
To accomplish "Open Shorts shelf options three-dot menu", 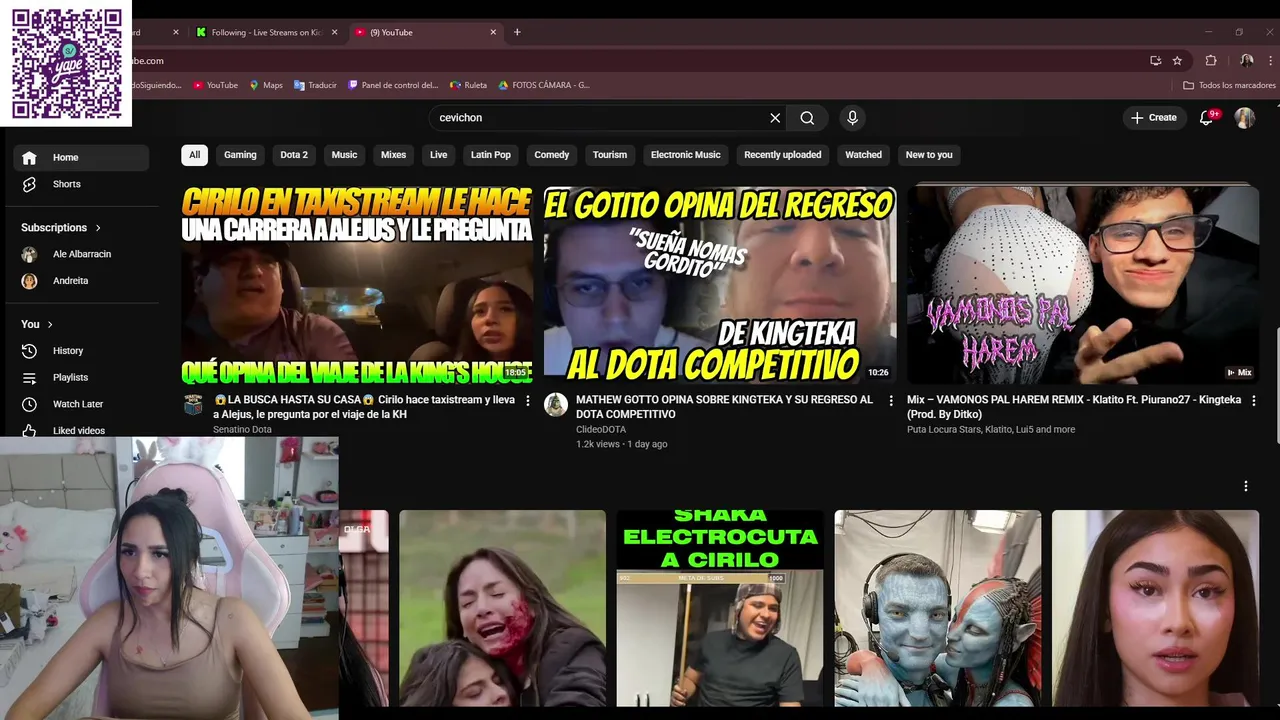I will pyautogui.click(x=1246, y=486).
